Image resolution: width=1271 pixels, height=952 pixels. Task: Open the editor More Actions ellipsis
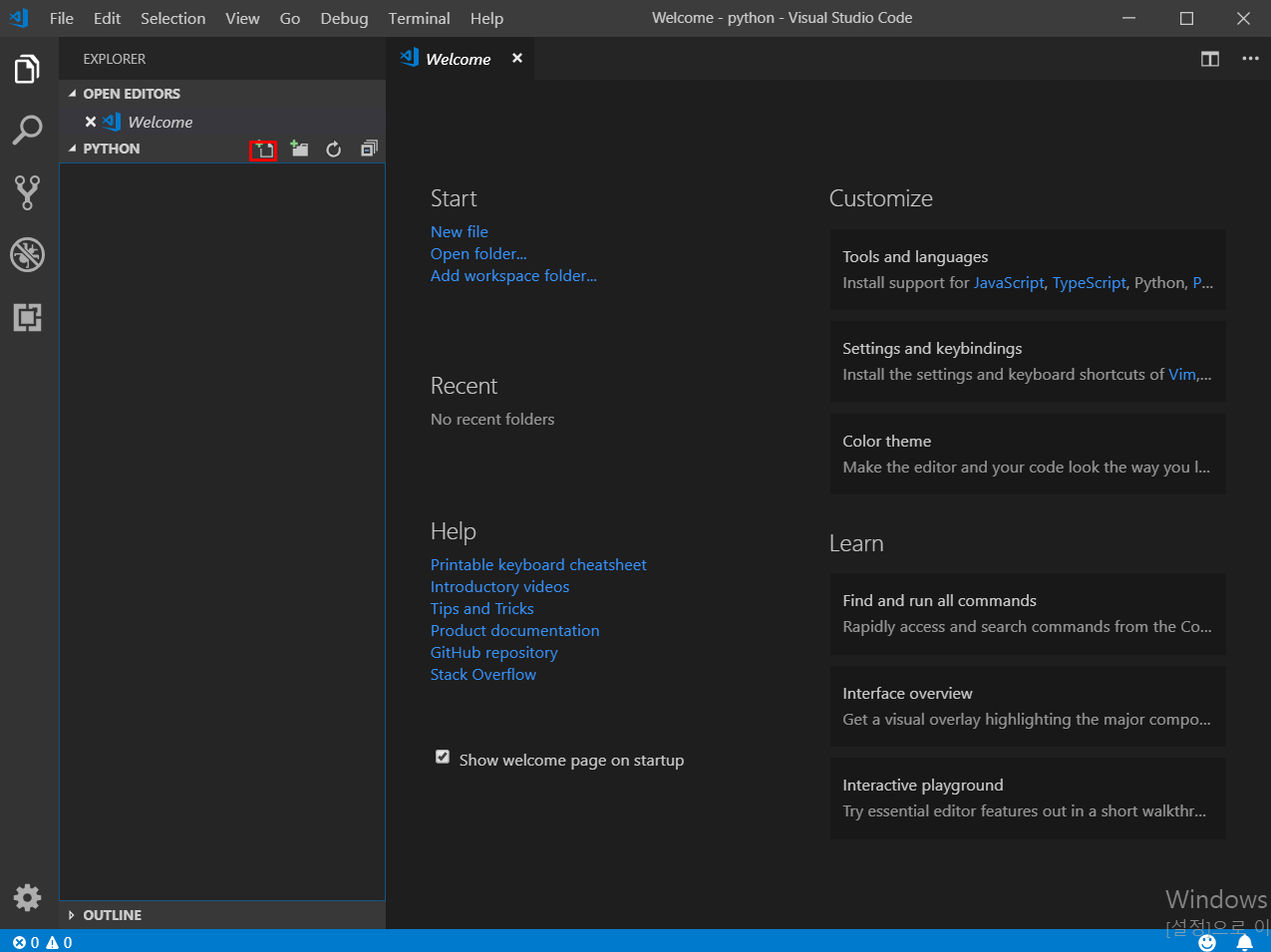click(1250, 59)
